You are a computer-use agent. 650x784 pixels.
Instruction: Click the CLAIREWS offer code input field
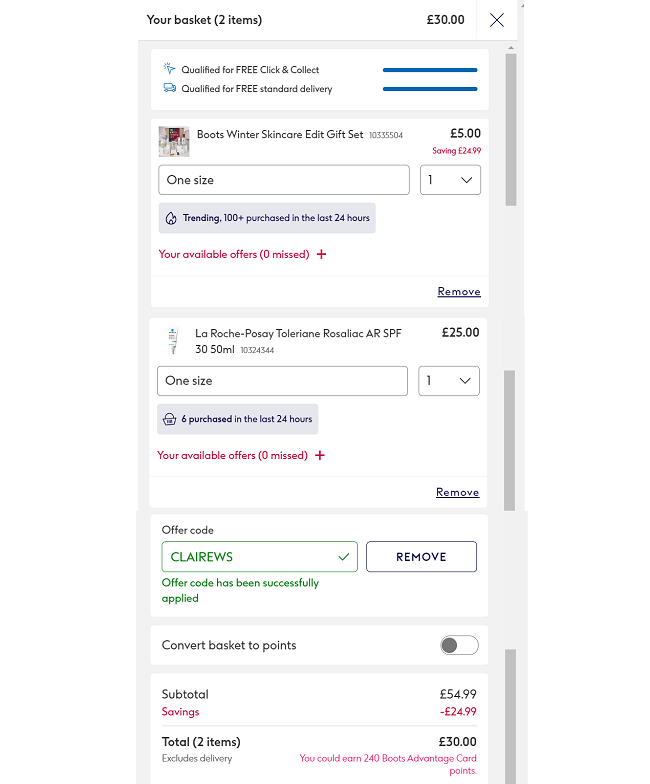[250, 556]
